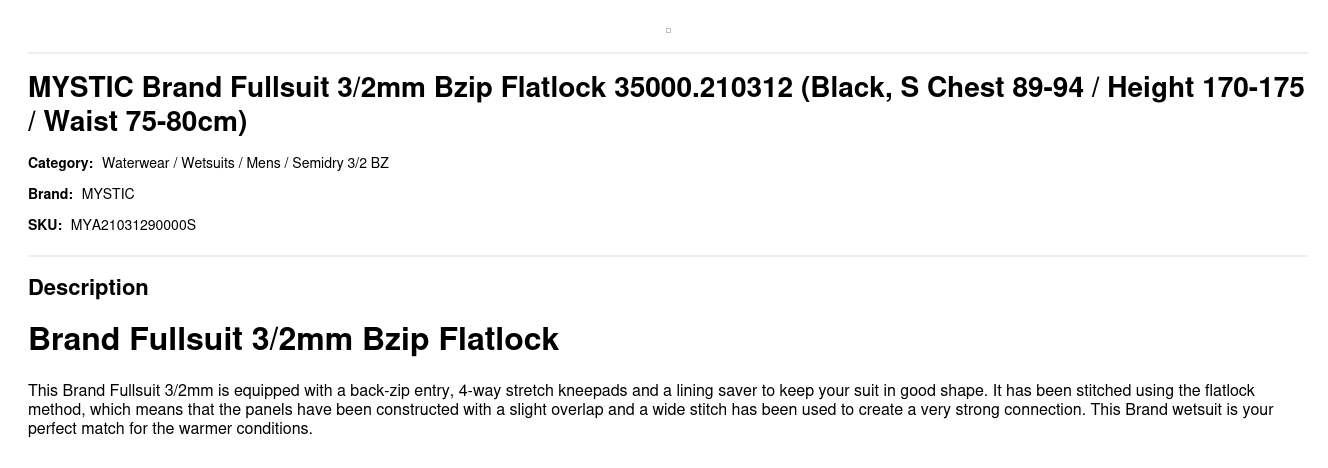Click model number 35000.210312 in the title
Image resolution: width=1328 pixels, height=468 pixels.
(x=703, y=88)
